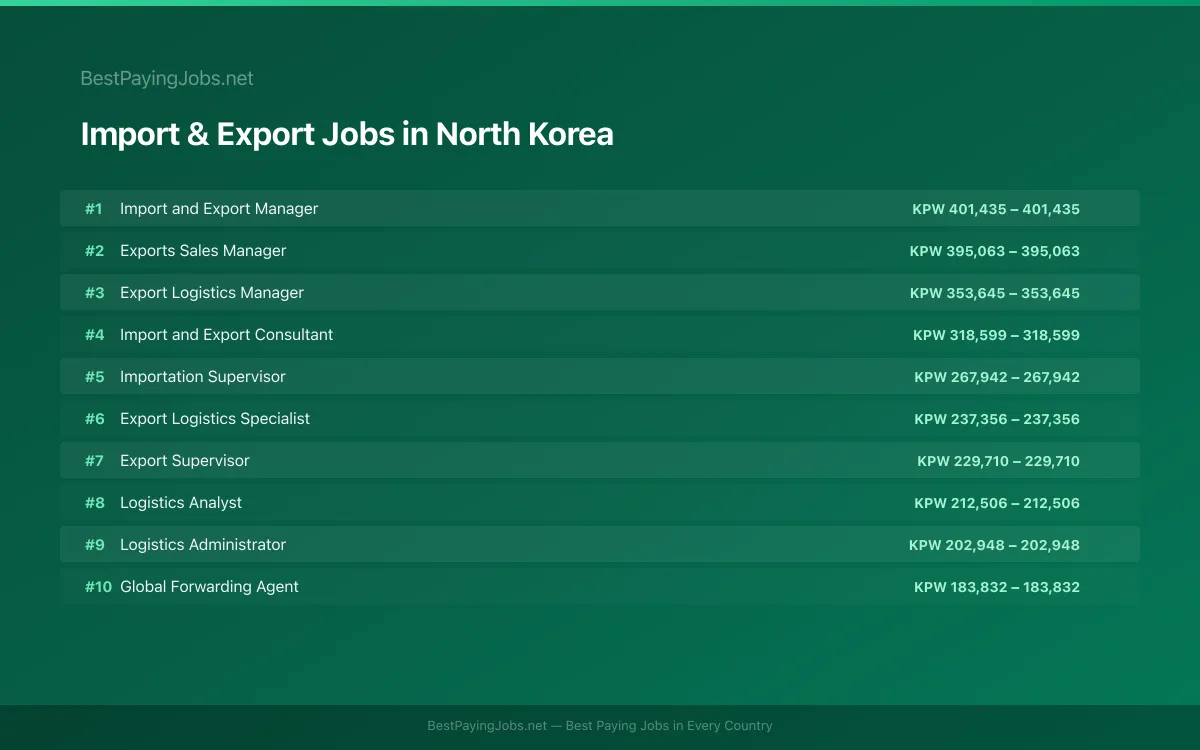Click salary KPW 318,599 – 318,599
1200x750 pixels.
[996, 335]
